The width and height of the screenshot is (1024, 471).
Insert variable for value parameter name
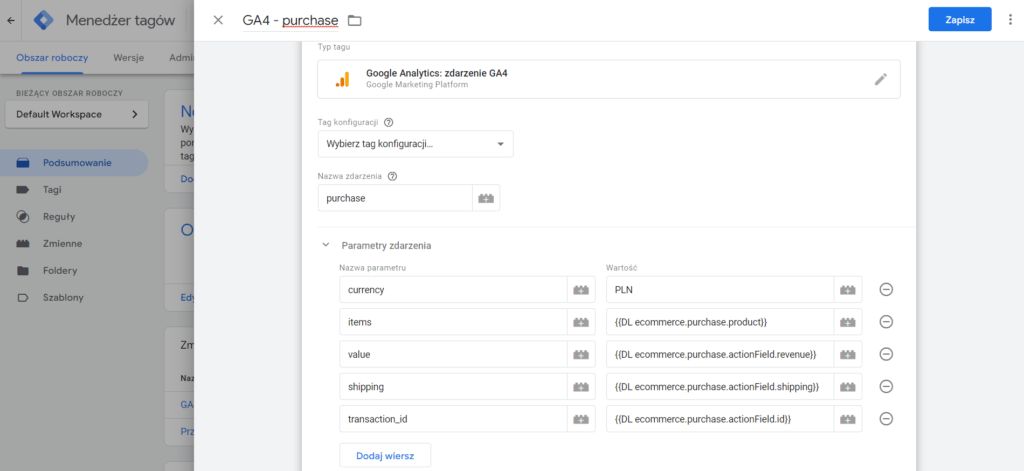point(581,354)
